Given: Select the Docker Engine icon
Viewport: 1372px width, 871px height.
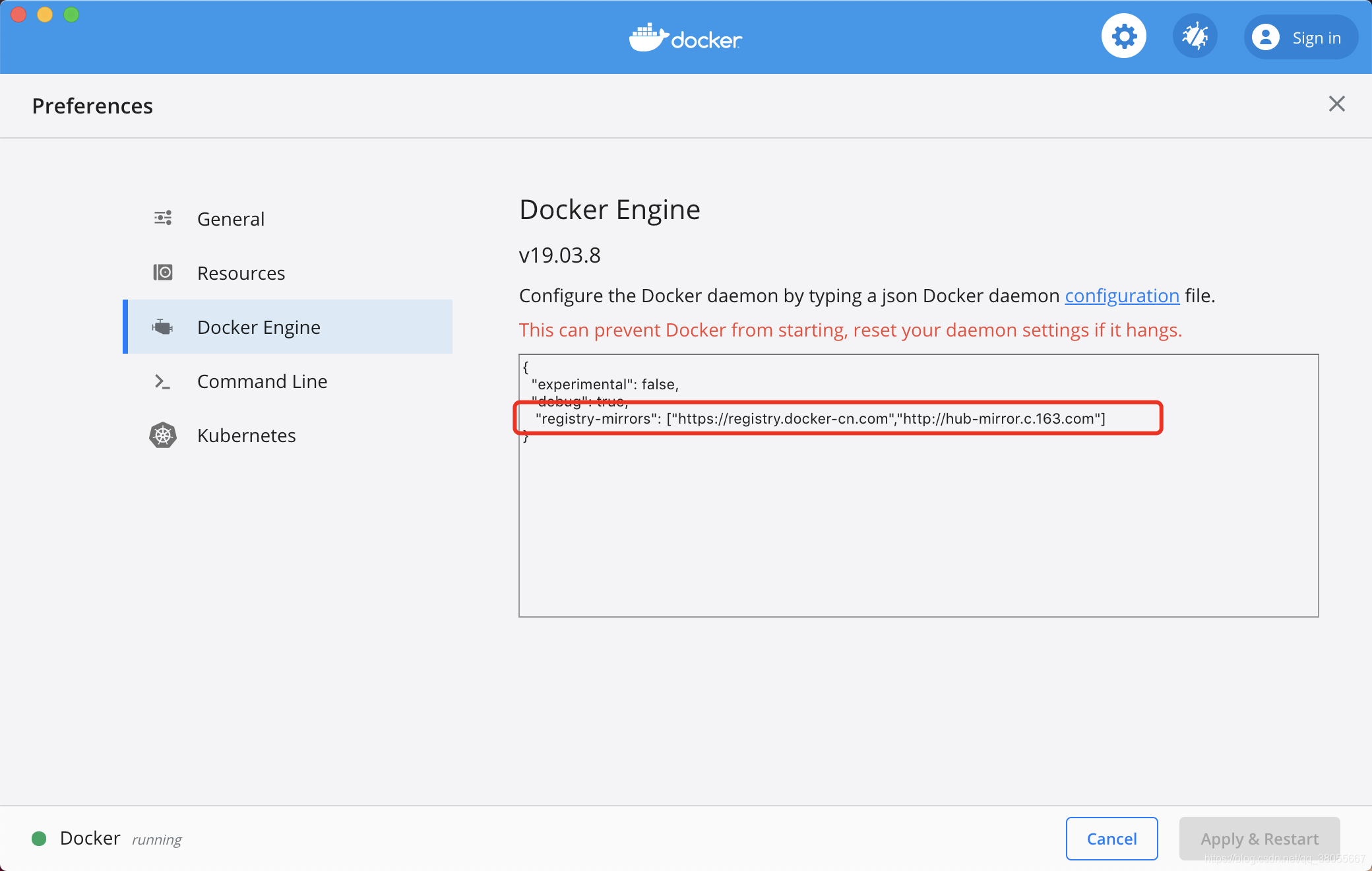Looking at the screenshot, I should pyautogui.click(x=162, y=327).
